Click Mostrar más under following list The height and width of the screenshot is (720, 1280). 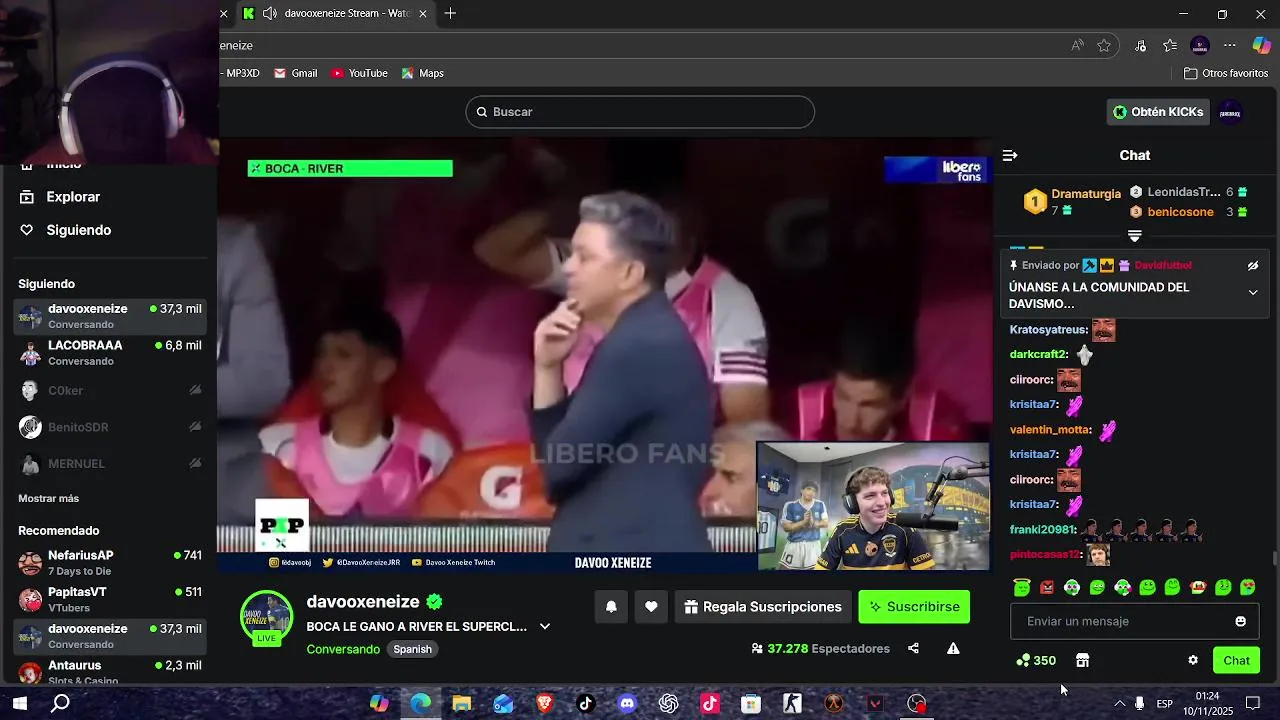click(x=48, y=498)
